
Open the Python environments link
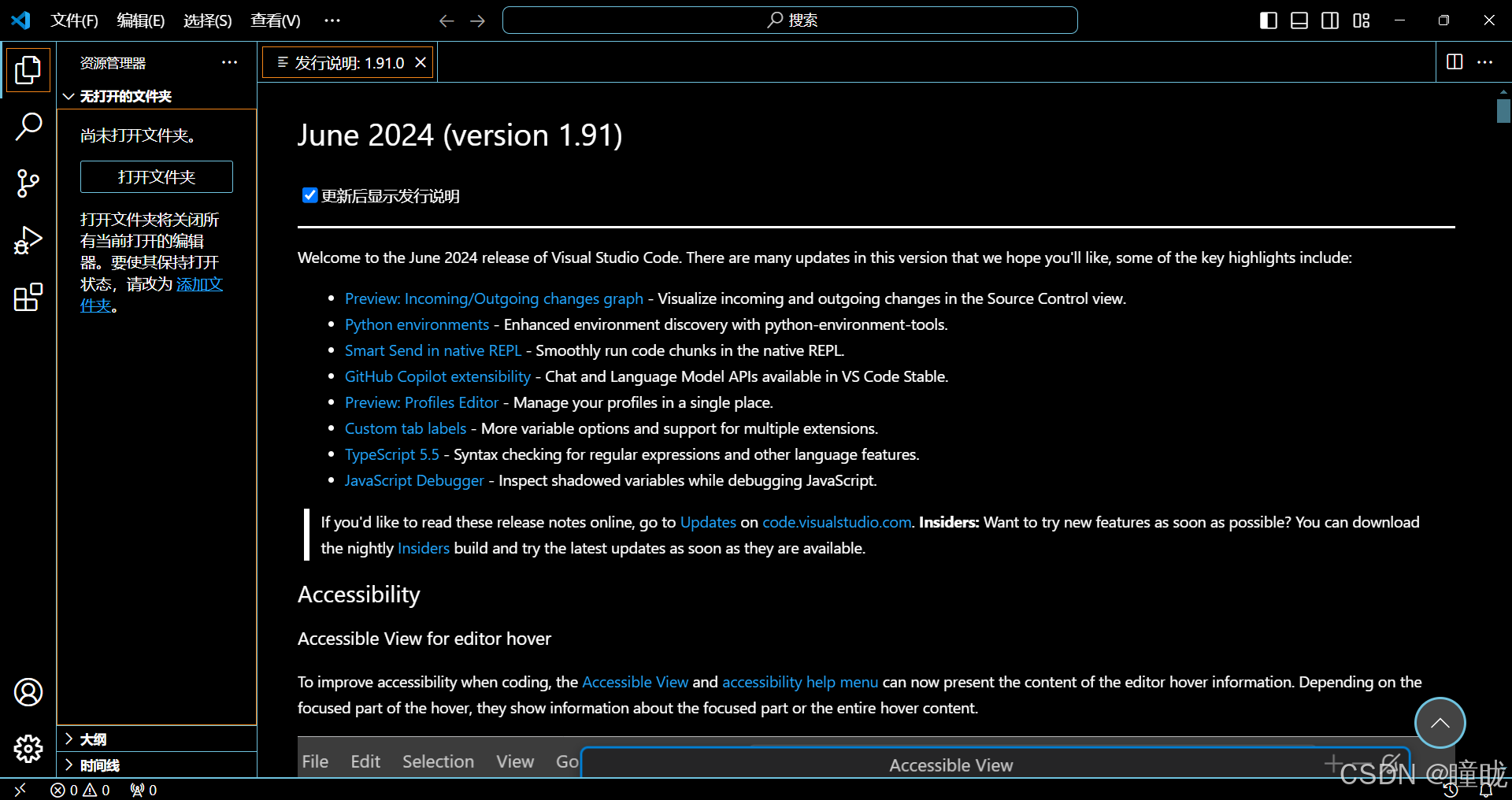(x=417, y=324)
